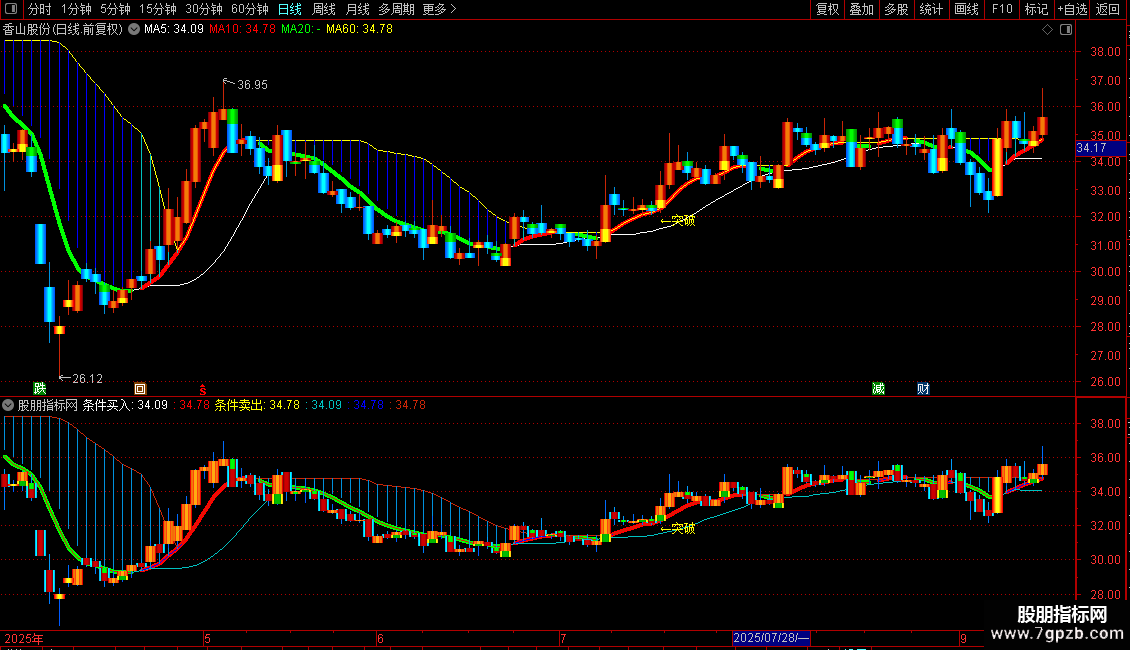Select the 15分钟 period tab

pyautogui.click(x=158, y=9)
